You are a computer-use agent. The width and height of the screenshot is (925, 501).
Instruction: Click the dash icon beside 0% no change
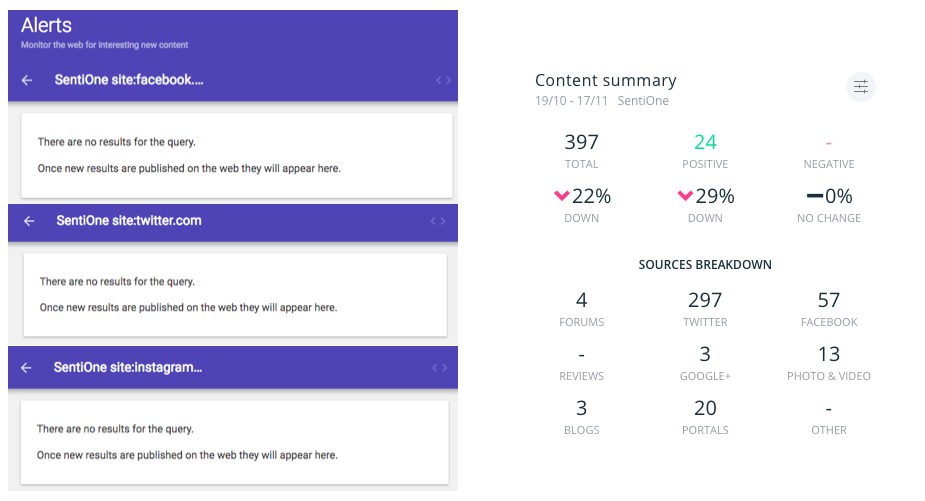[815, 196]
